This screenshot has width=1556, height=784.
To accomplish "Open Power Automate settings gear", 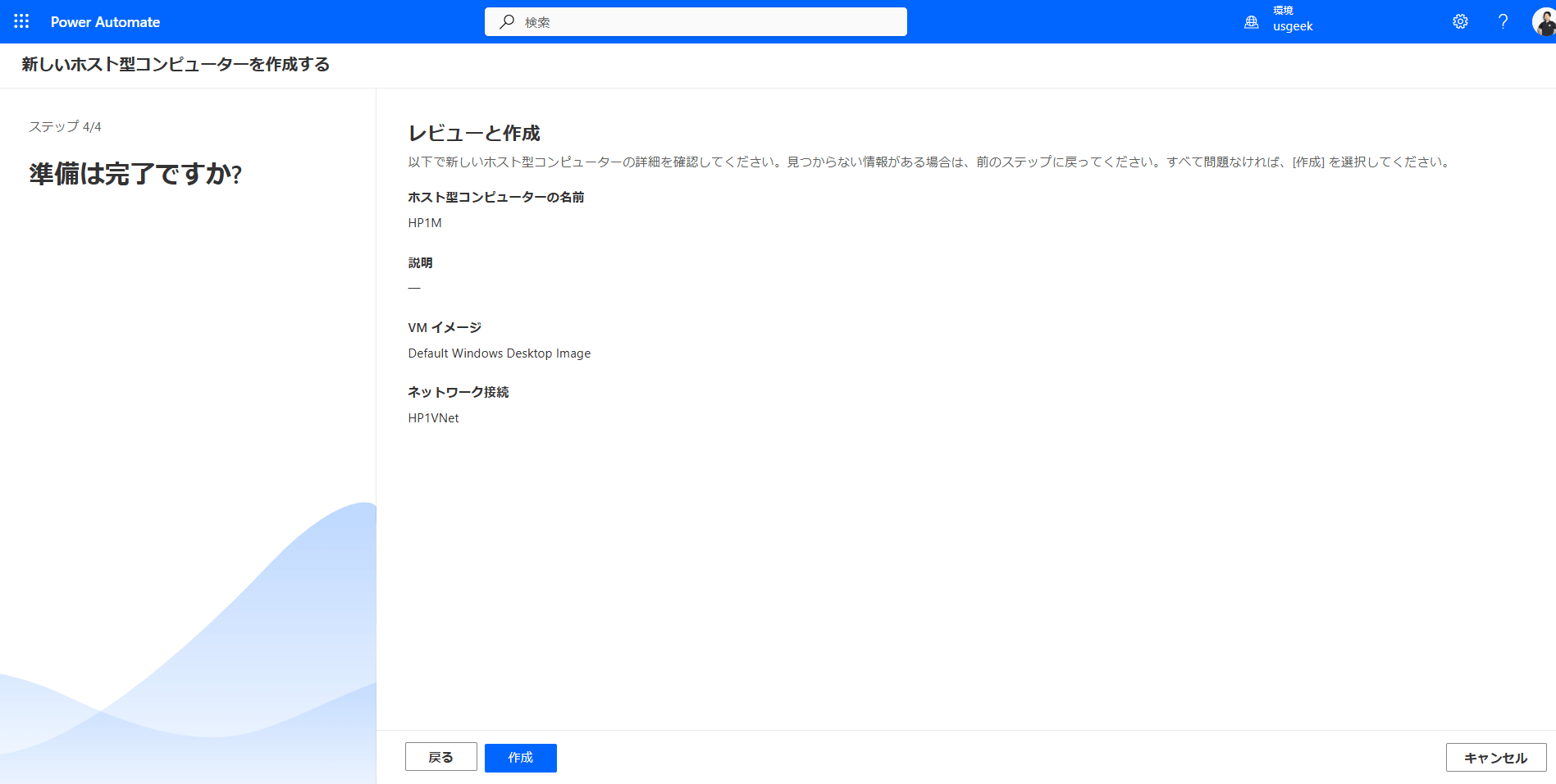I will click(x=1460, y=21).
